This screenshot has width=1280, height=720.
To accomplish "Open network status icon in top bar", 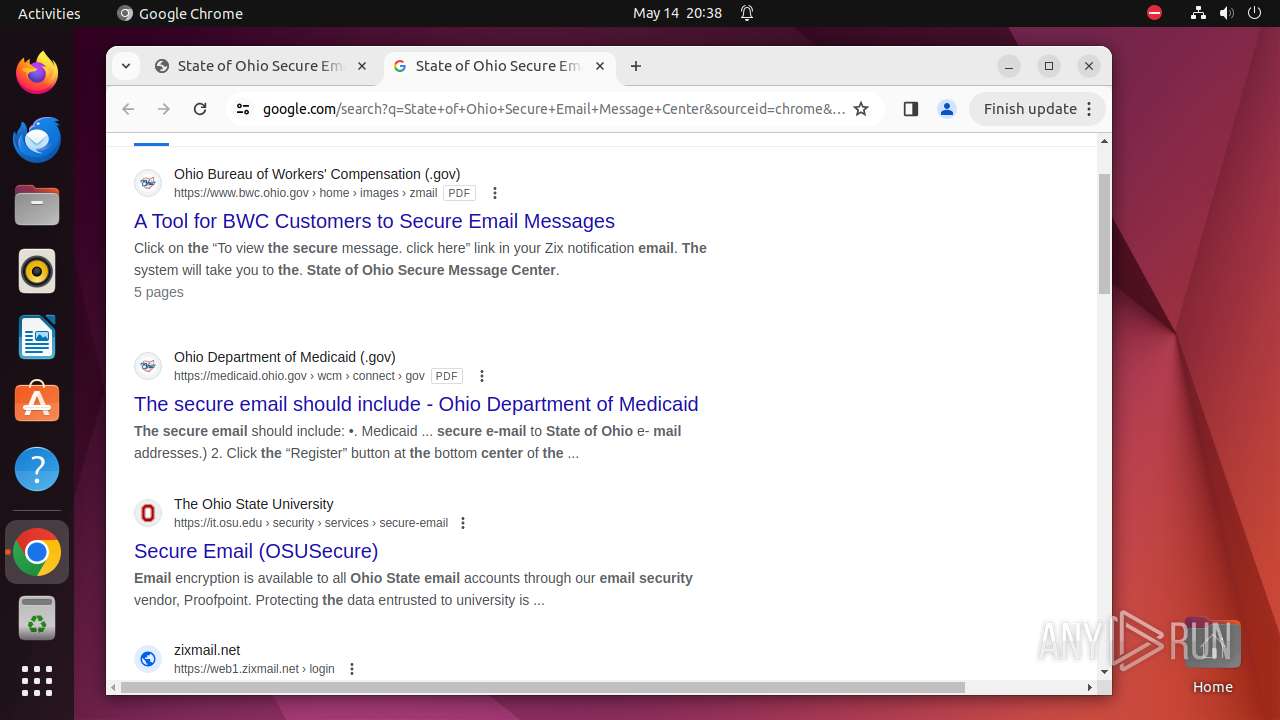I will point(1198,13).
